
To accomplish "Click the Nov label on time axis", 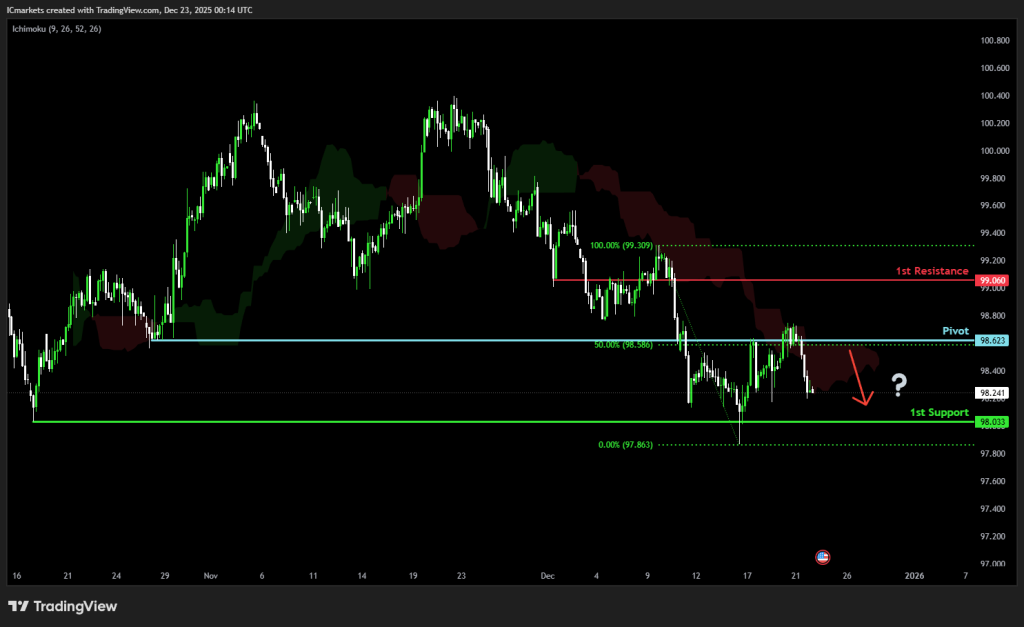I will pyautogui.click(x=209, y=576).
